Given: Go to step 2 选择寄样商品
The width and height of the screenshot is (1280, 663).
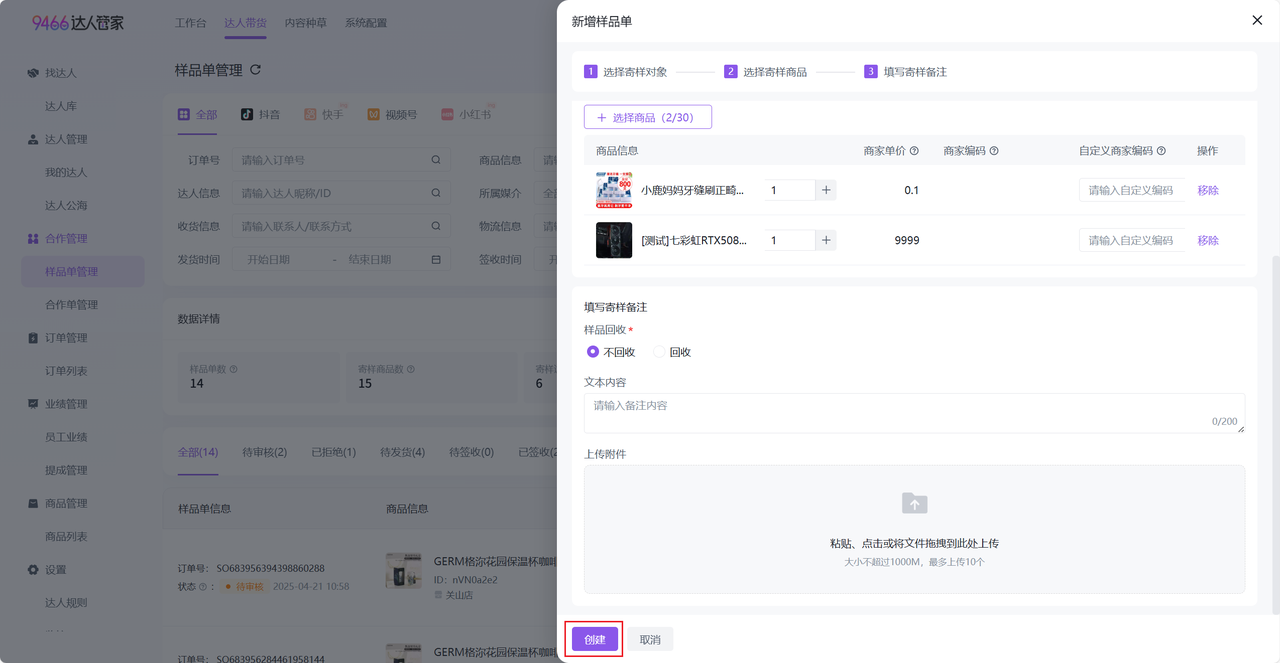Looking at the screenshot, I should pyautogui.click(x=766, y=72).
